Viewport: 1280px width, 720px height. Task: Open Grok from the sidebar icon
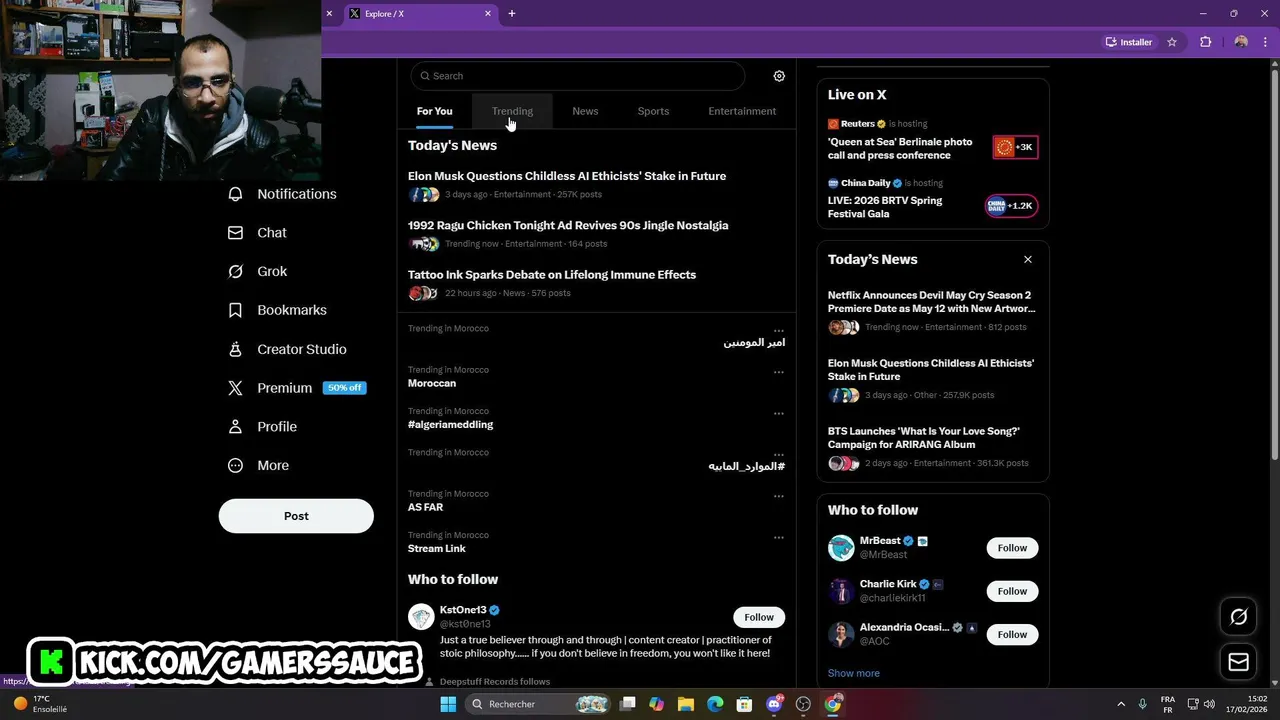(x=235, y=272)
